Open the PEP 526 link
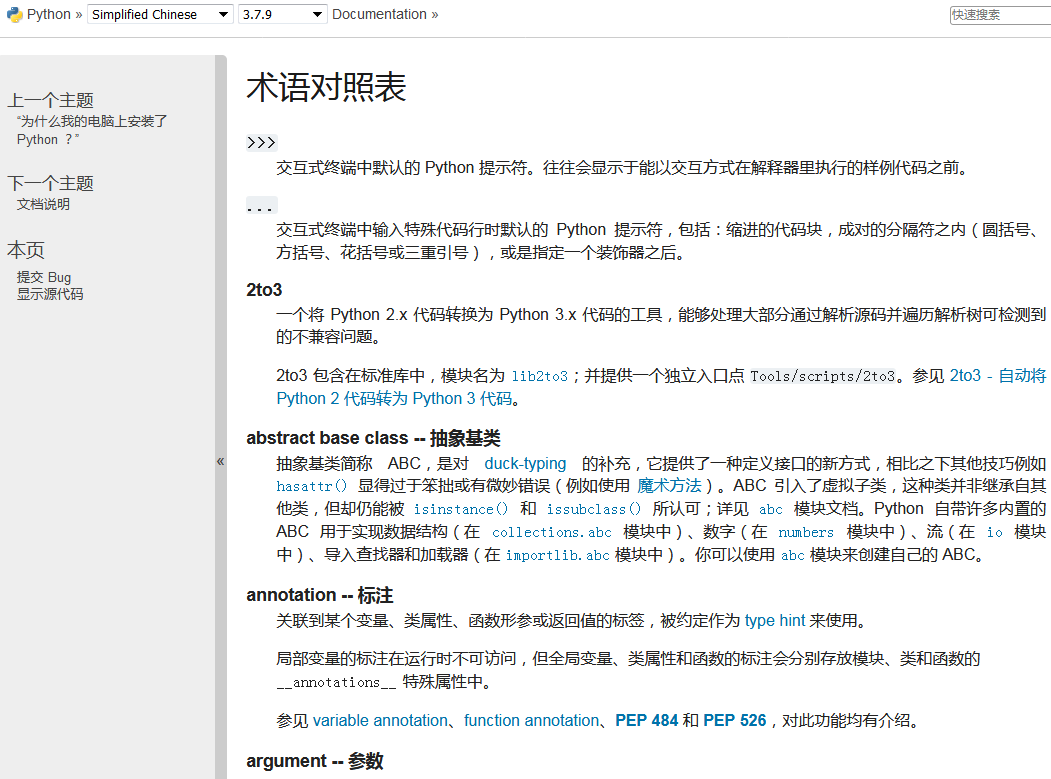The image size is (1051, 779). tap(735, 721)
